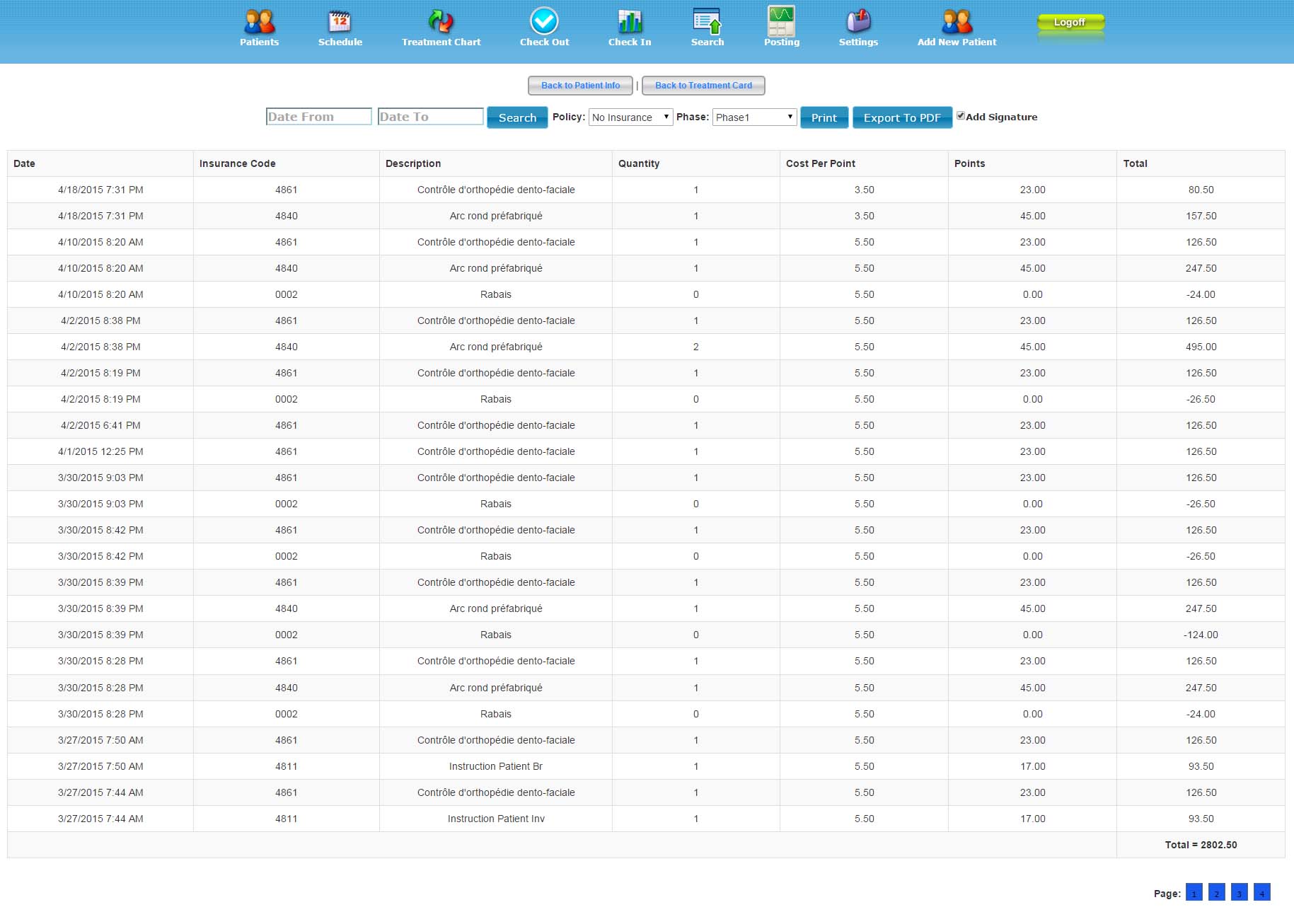Go to page 2 of results

coord(1216,892)
